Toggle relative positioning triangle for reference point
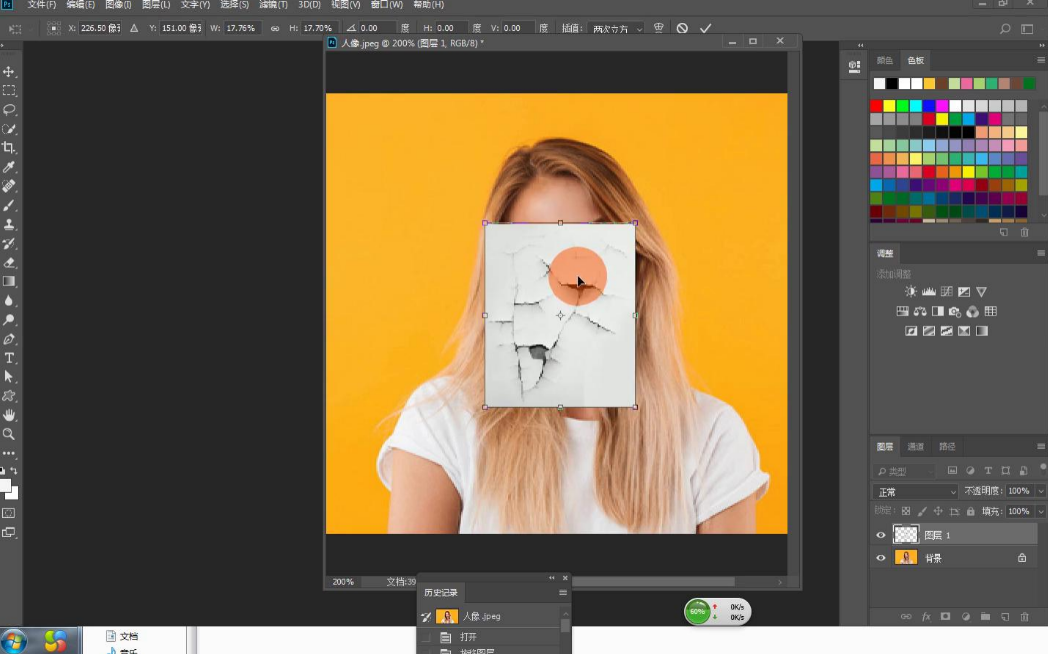Viewport: 1048px width, 654px height. pyautogui.click(x=134, y=28)
